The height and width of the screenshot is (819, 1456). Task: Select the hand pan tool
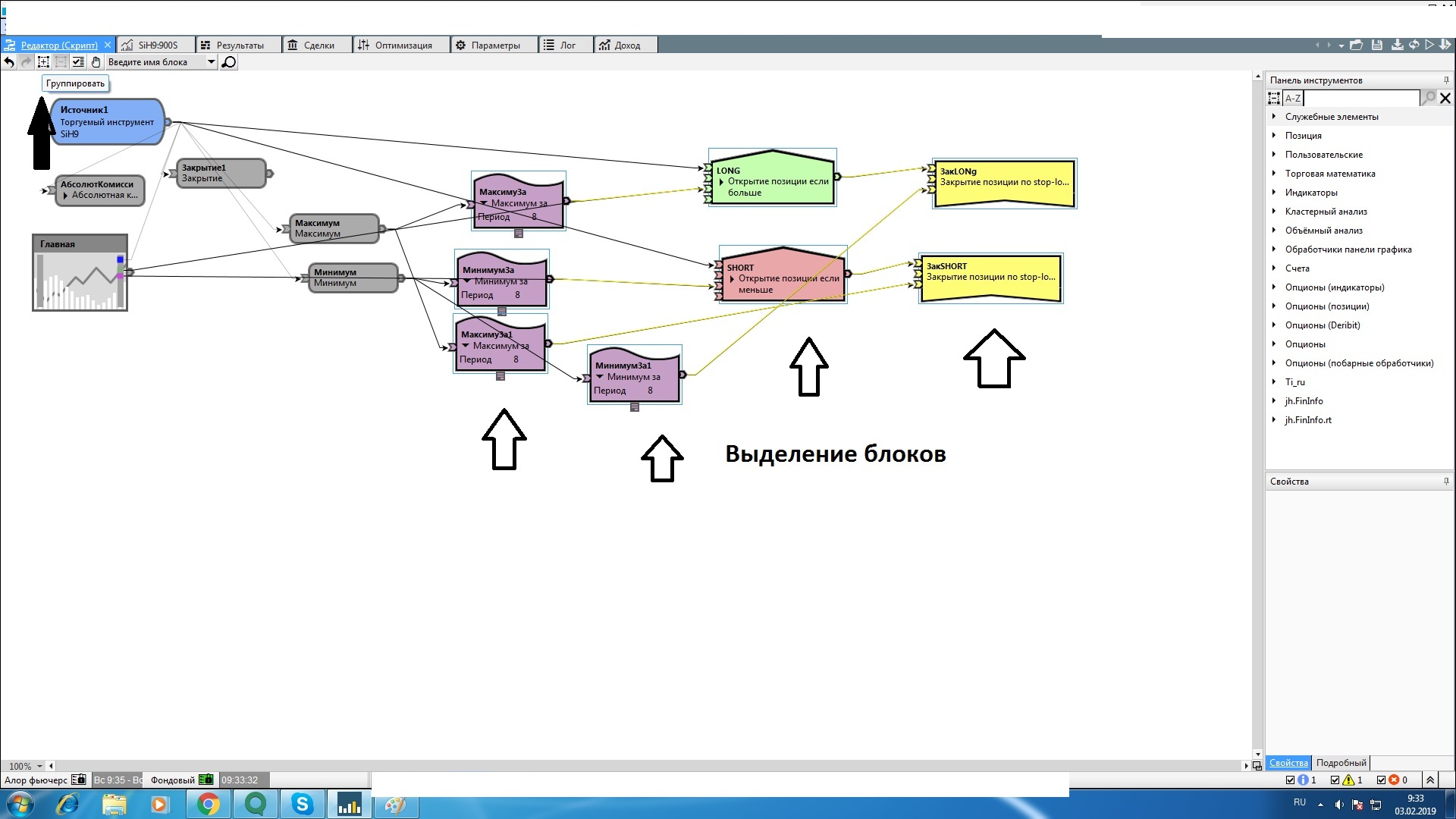[96, 62]
